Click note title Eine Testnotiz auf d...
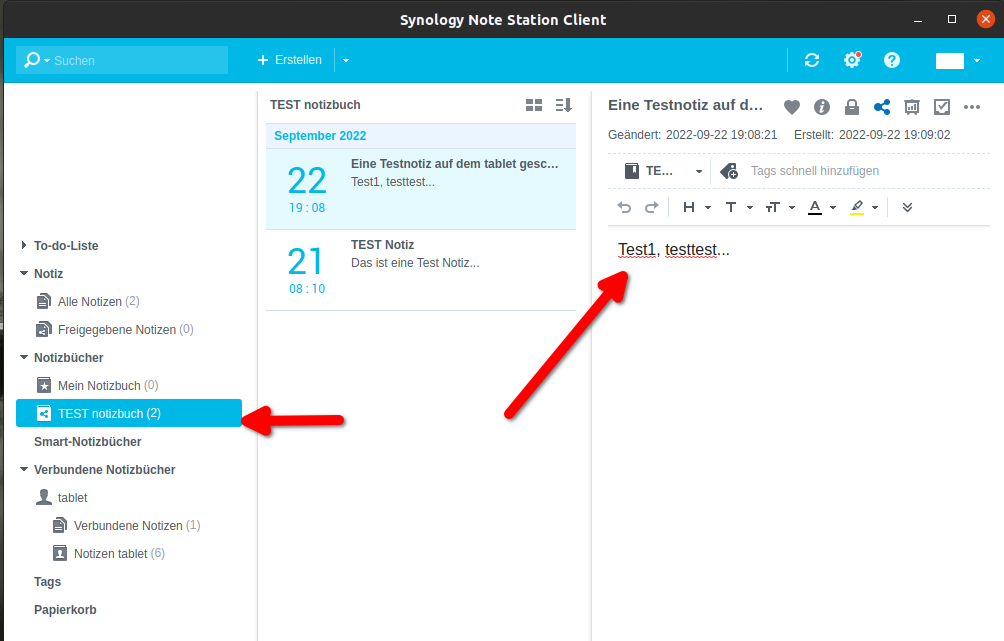The width and height of the screenshot is (1004, 641). tap(685, 105)
